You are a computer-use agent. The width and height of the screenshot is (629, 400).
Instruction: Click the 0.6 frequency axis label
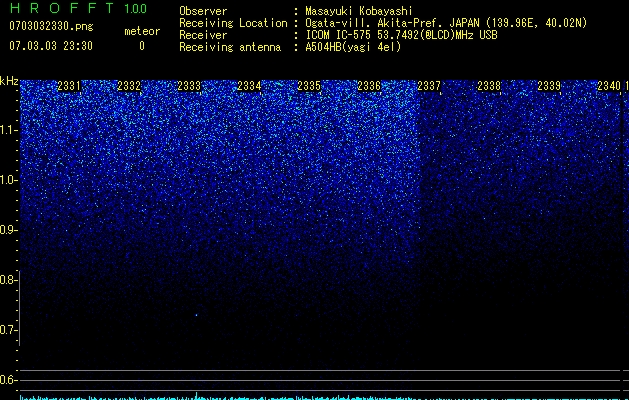[9, 380]
